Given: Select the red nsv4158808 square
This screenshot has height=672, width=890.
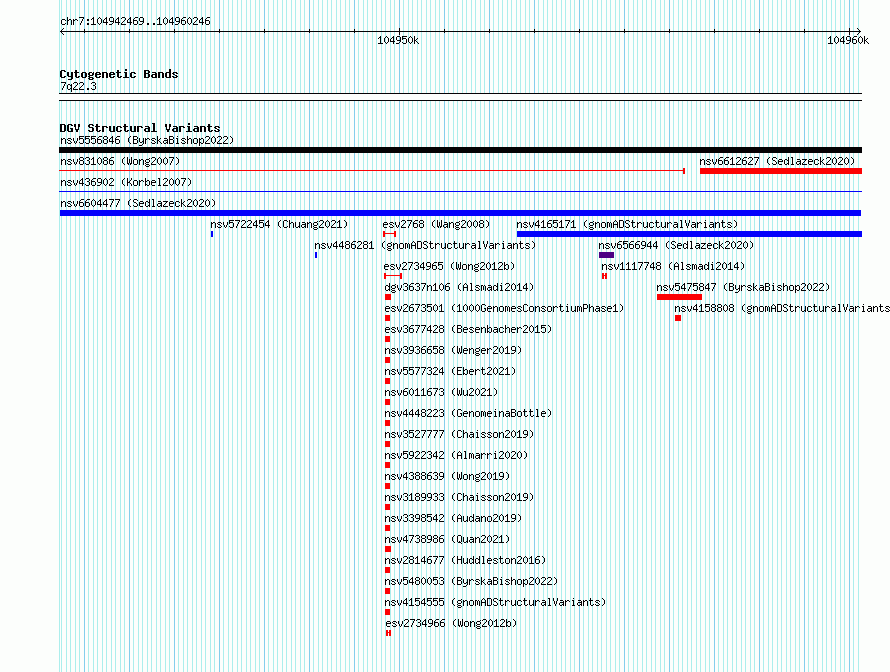Looking at the screenshot, I should tap(678, 318).
